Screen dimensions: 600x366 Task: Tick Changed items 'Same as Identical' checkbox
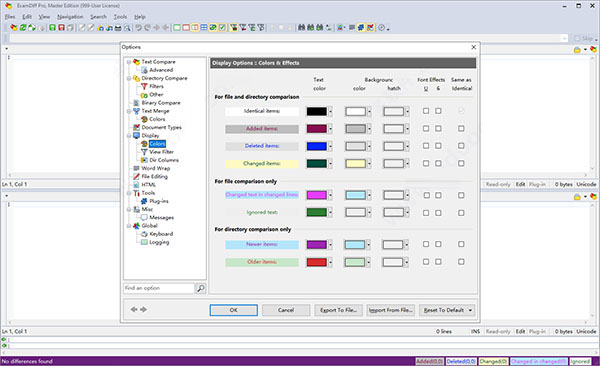461,163
